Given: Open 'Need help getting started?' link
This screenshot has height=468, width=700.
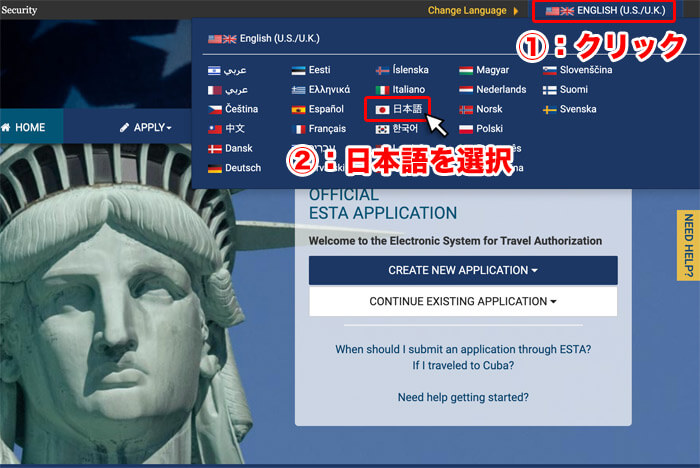Looking at the screenshot, I should 463,397.
